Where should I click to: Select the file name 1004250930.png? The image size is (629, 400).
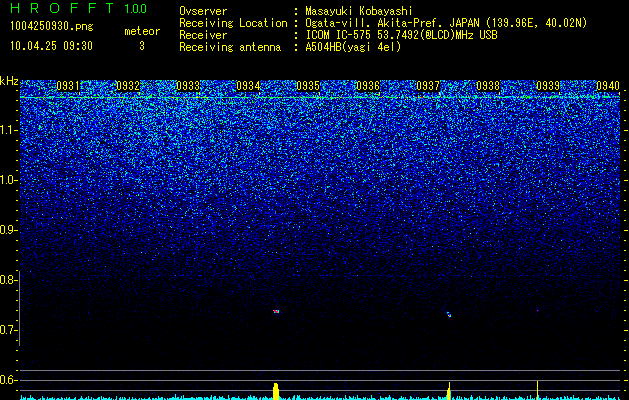(52, 27)
